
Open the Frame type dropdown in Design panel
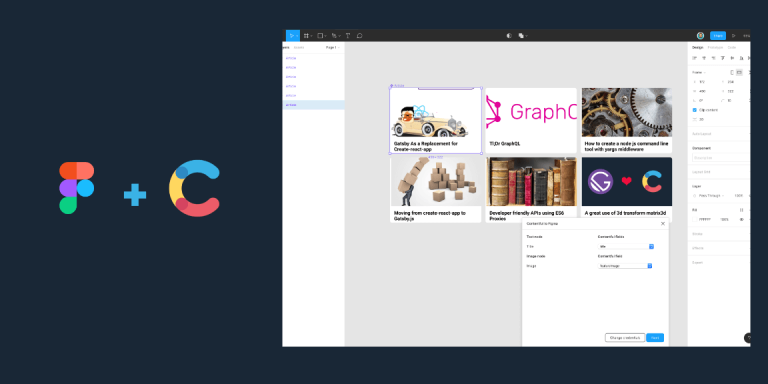pos(699,72)
